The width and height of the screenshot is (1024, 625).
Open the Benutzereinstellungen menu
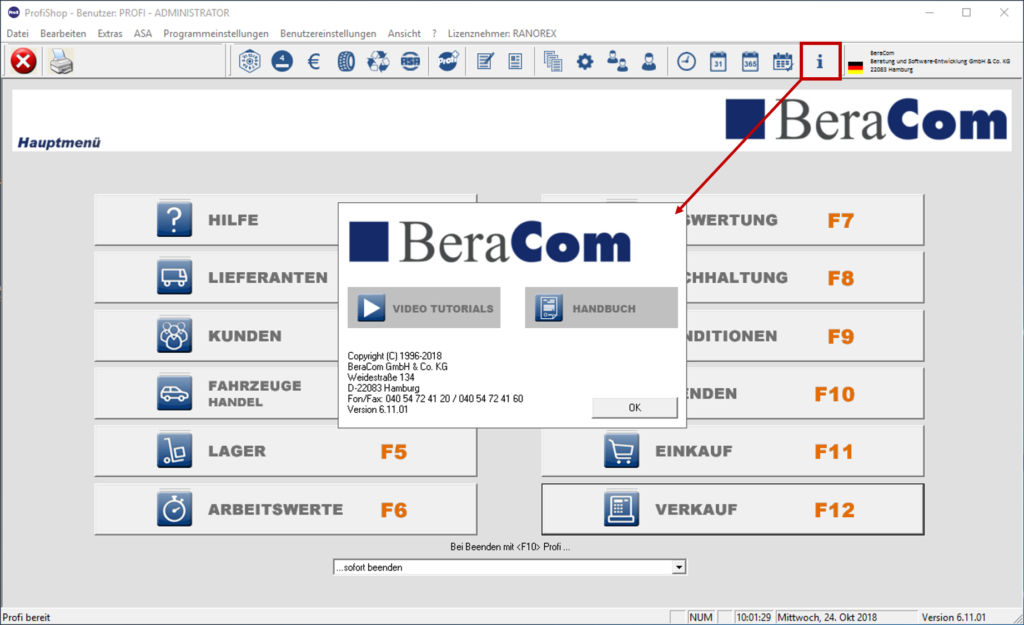pos(328,33)
